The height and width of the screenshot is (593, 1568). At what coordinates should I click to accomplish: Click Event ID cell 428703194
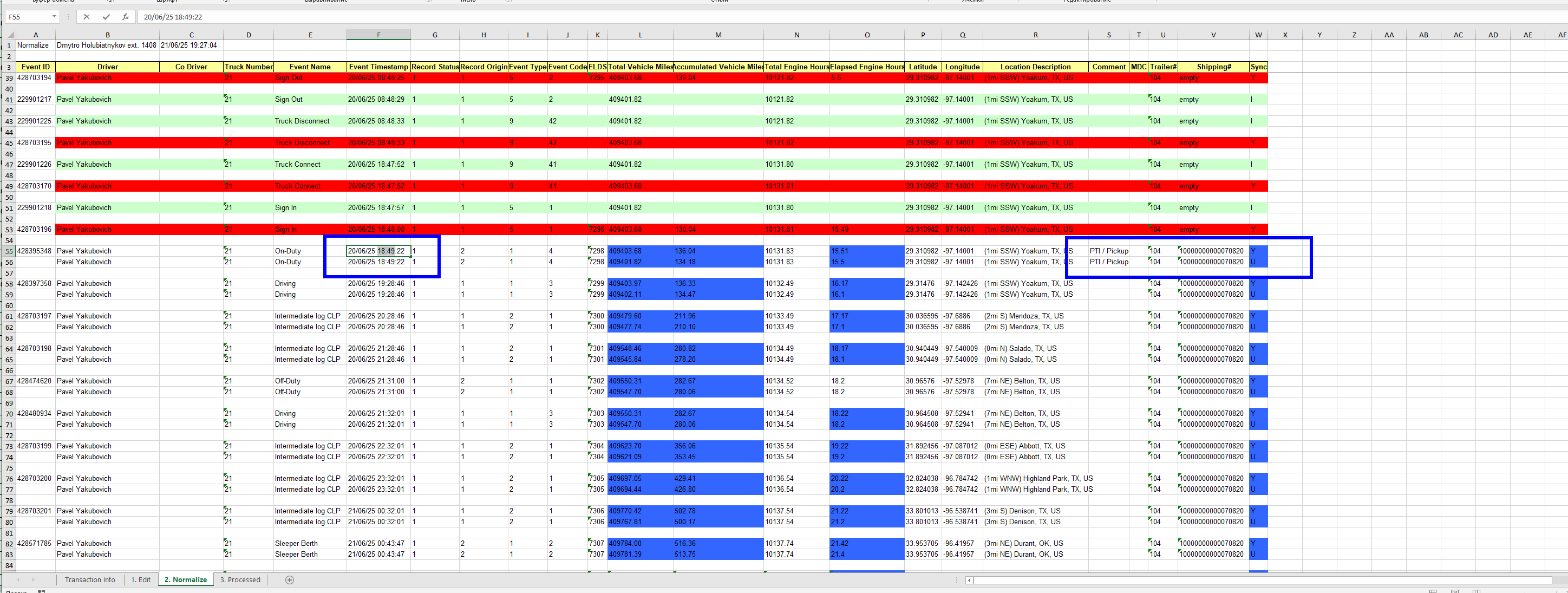[x=35, y=78]
